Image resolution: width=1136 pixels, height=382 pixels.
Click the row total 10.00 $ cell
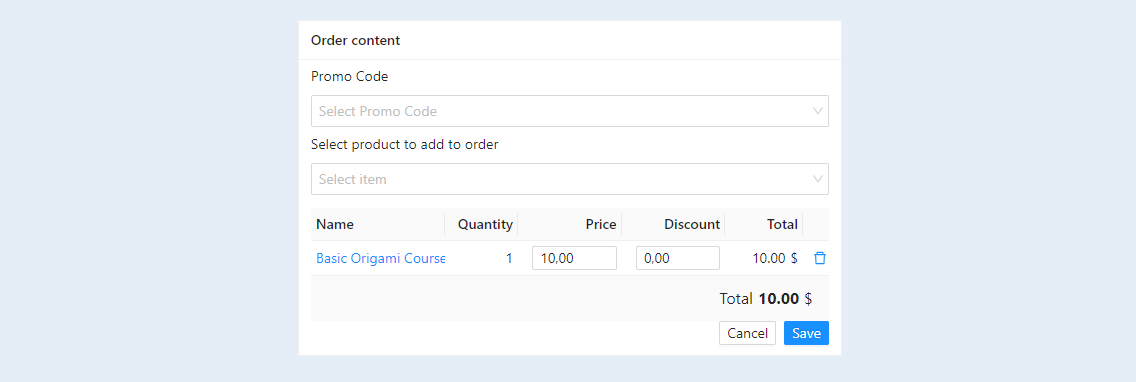[x=774, y=258]
